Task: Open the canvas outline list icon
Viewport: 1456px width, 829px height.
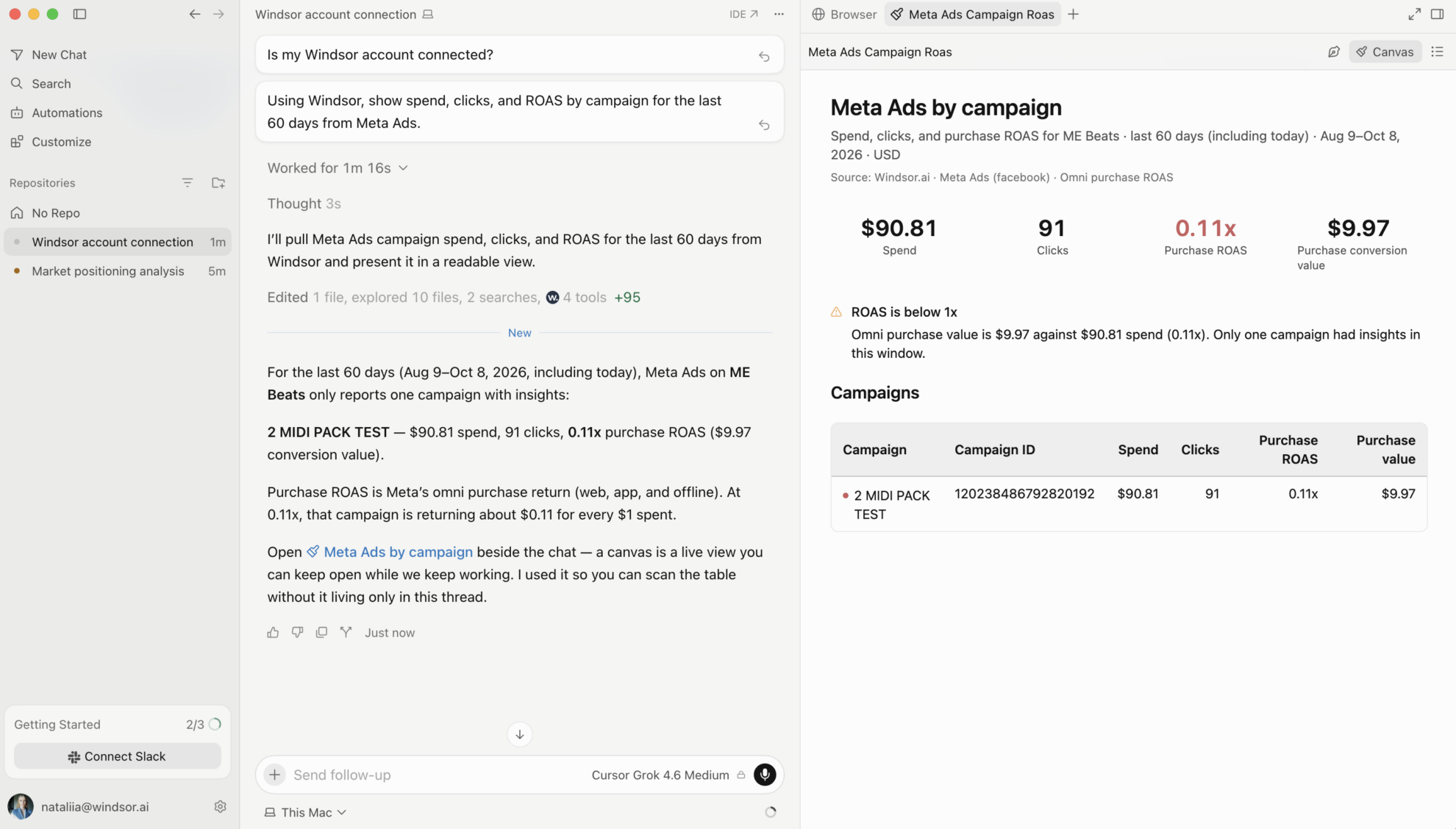Action: 1437,51
